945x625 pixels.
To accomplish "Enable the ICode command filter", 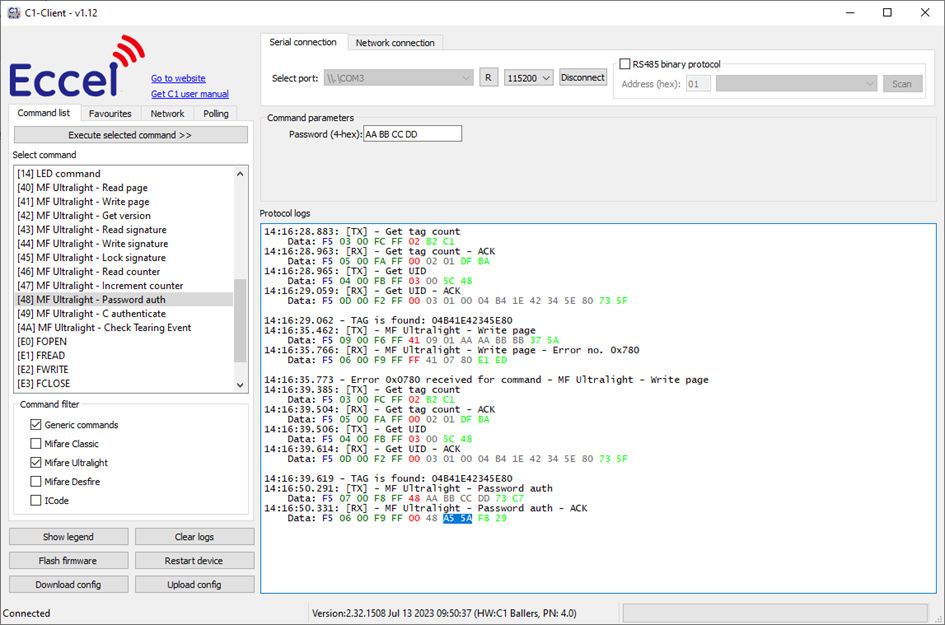I will tap(36, 499).
